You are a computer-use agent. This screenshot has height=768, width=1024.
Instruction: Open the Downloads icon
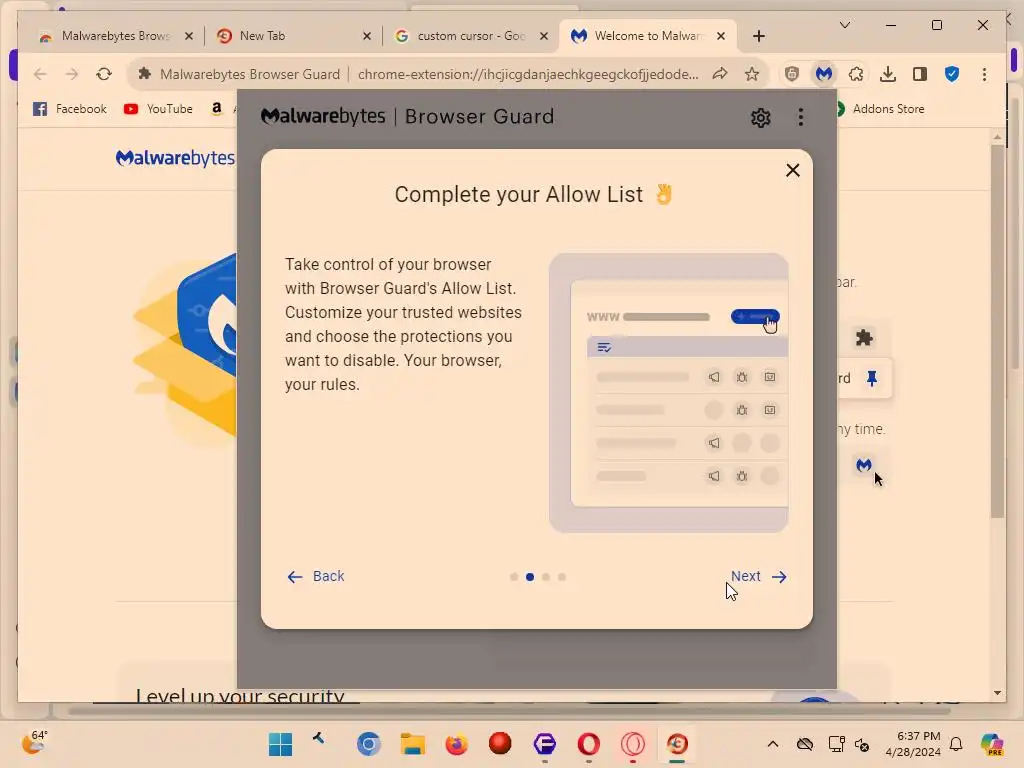888,74
